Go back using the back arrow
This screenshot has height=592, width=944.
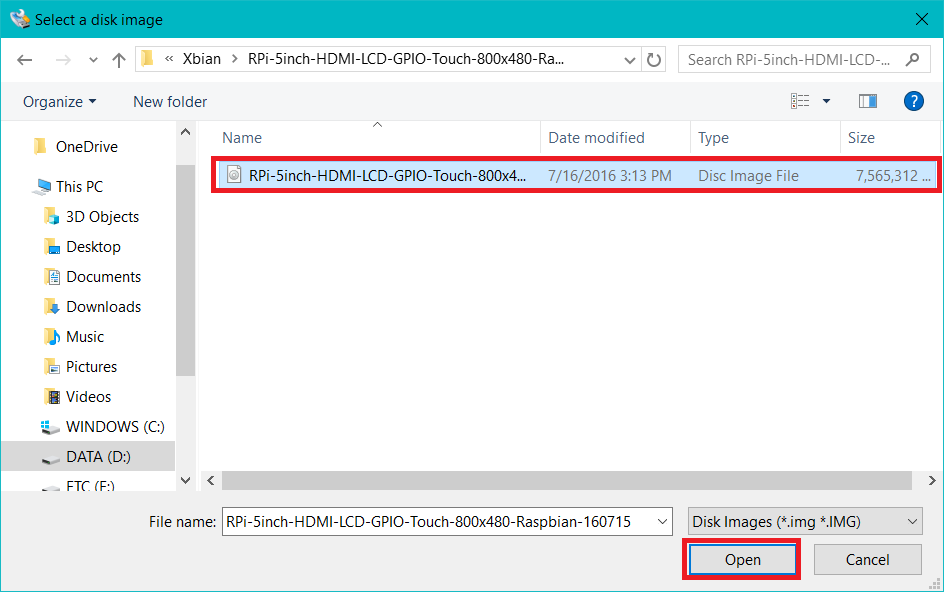pos(25,60)
